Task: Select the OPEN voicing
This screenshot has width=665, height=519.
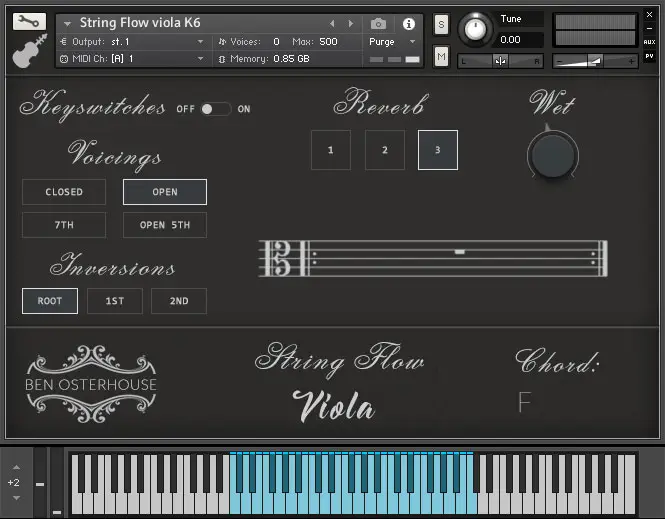Action: click(165, 192)
